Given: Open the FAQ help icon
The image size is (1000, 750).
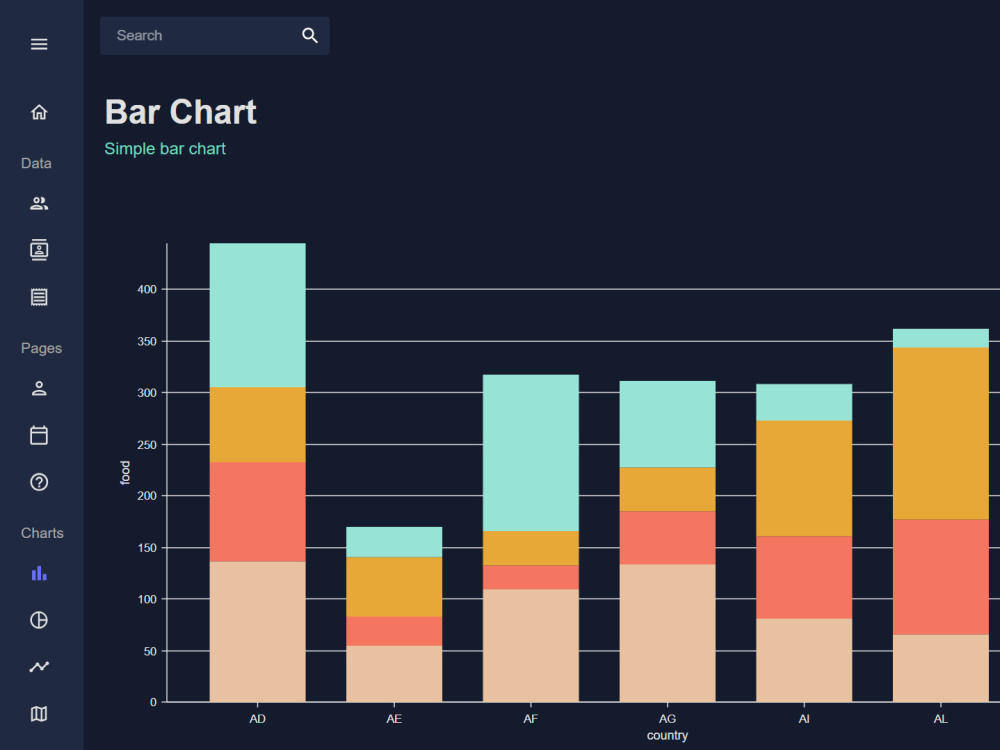Looking at the screenshot, I should tap(39, 482).
